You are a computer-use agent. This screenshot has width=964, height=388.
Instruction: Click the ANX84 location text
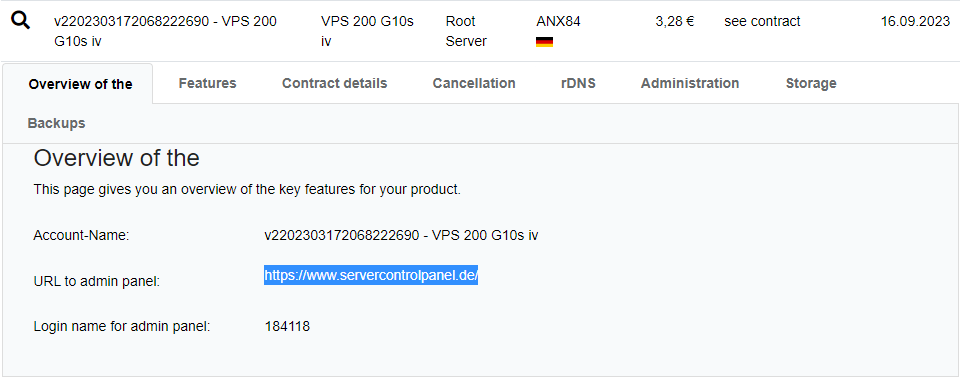(x=558, y=22)
